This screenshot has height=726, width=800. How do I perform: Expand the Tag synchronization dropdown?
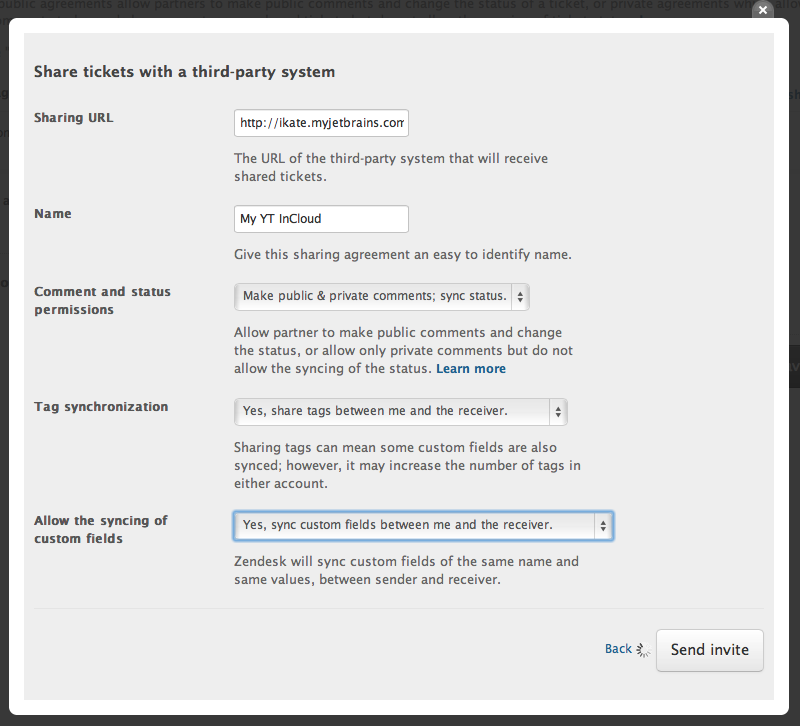coord(400,411)
